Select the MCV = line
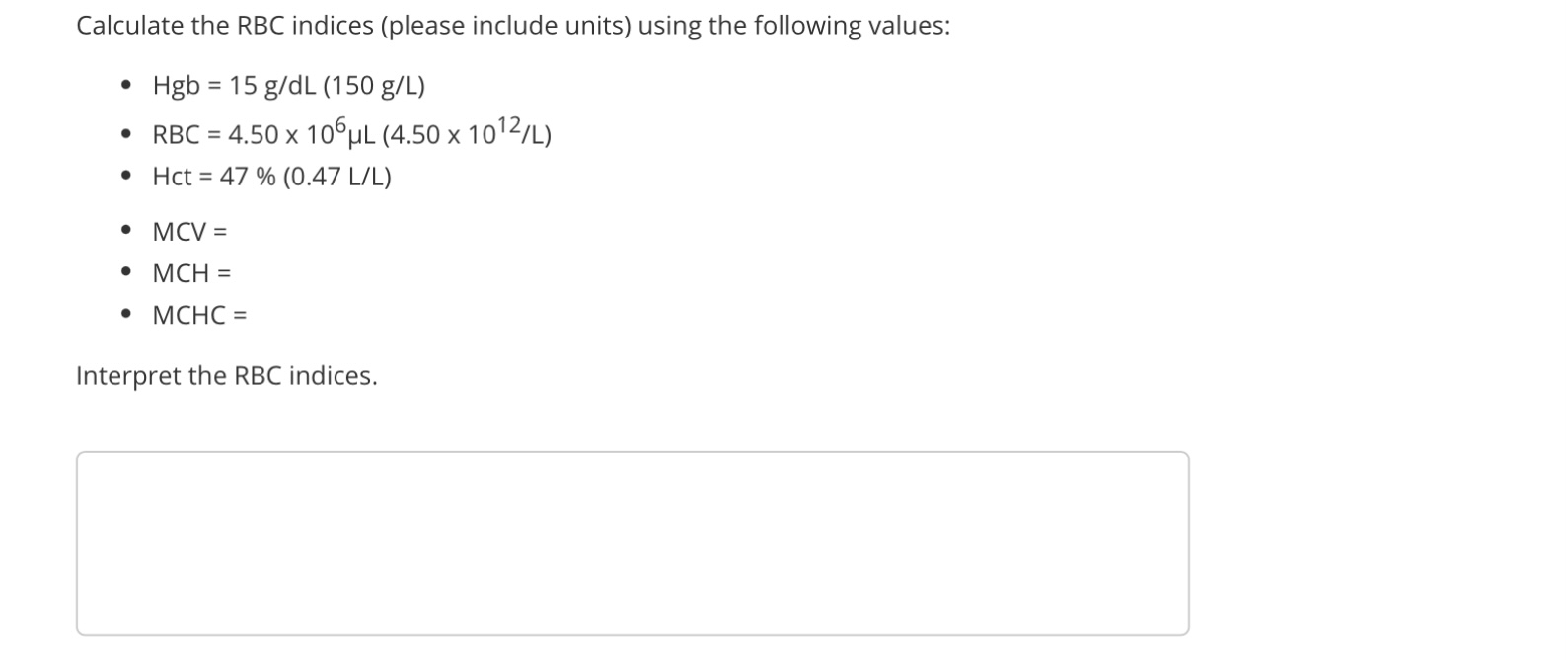This screenshot has height=660, width=1568. pyautogui.click(x=190, y=232)
